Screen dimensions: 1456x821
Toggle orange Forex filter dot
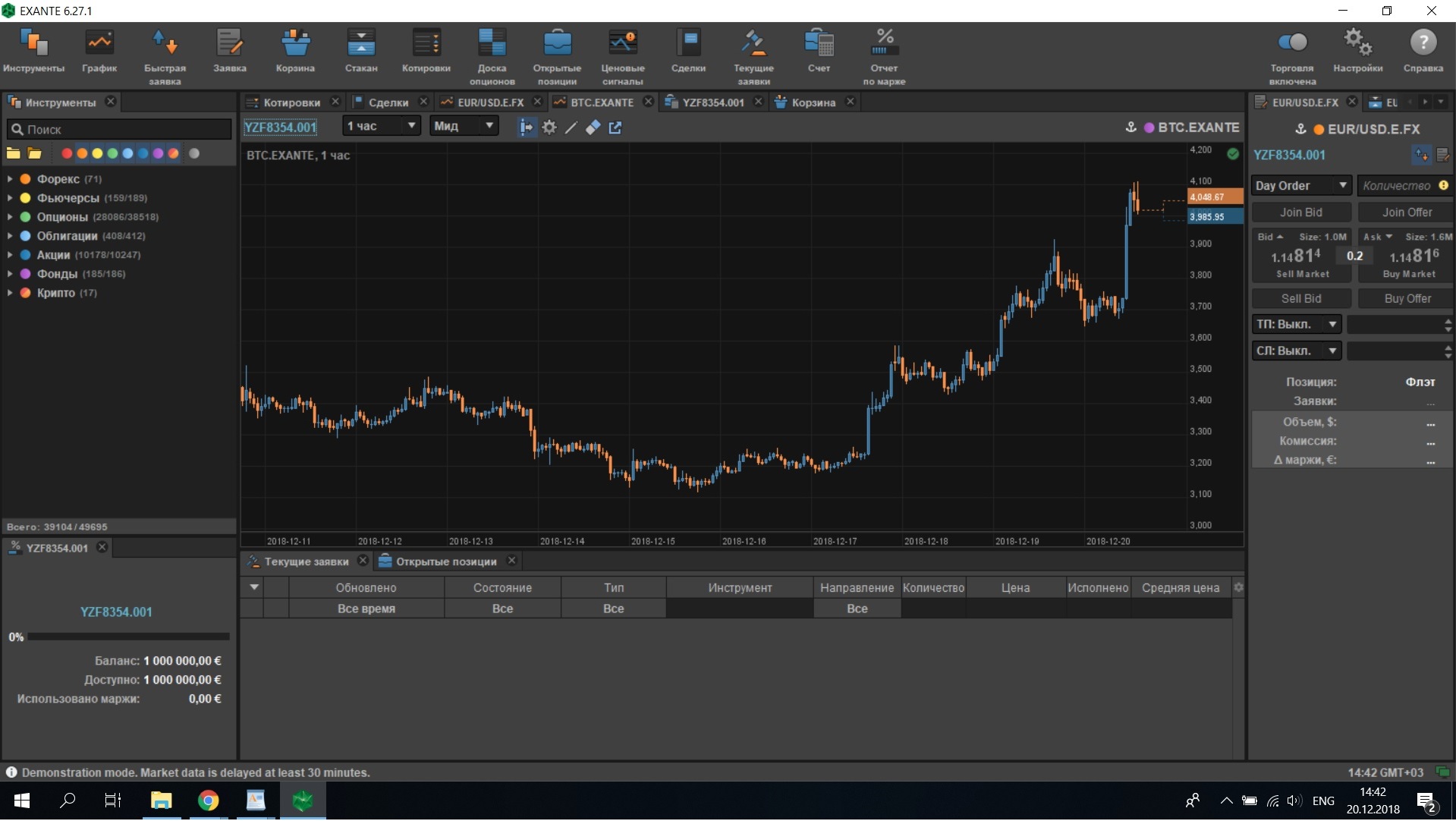[82, 153]
